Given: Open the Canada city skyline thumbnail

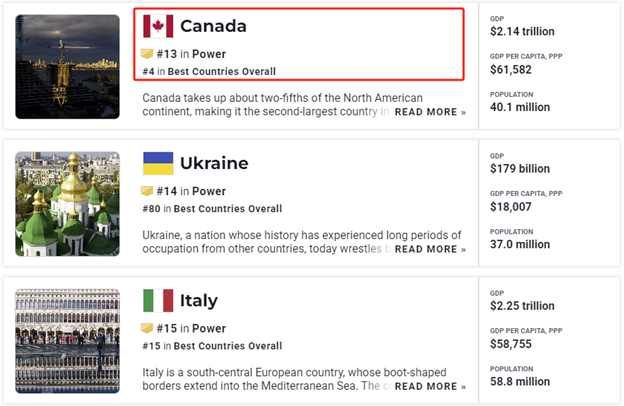Looking at the screenshot, I should coord(68,66).
